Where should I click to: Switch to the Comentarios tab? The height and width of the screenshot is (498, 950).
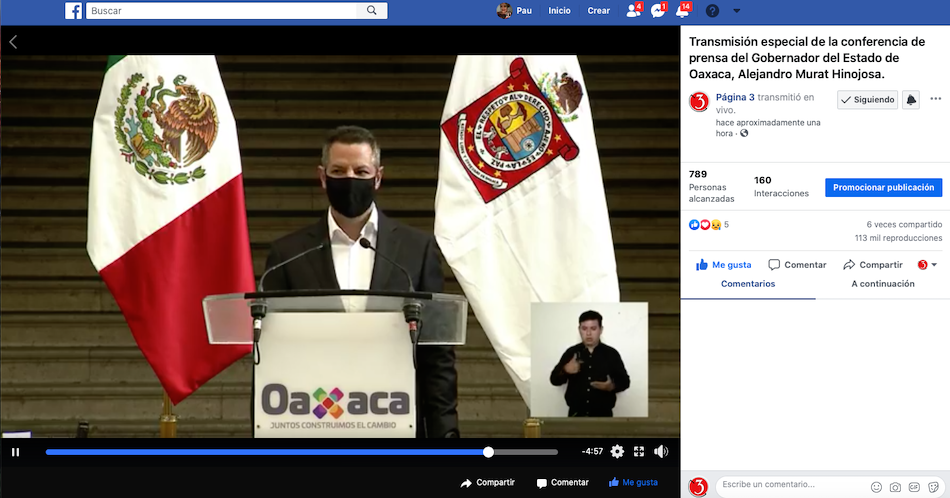[x=748, y=284]
